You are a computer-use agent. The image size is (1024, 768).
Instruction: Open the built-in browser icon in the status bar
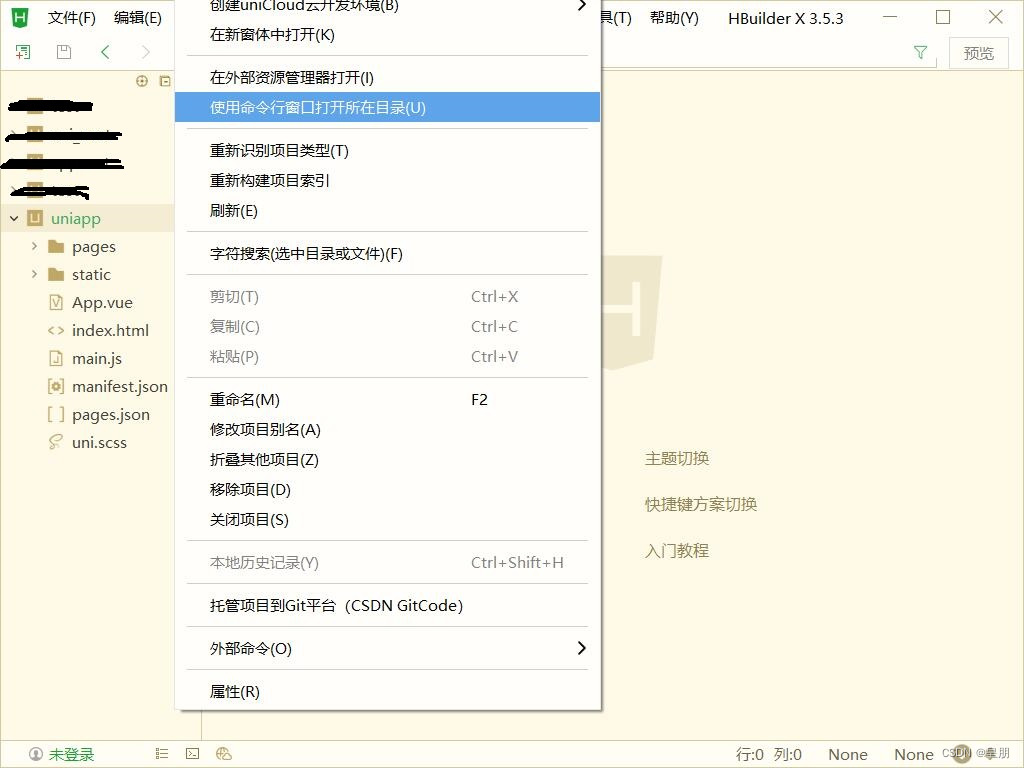[224, 753]
